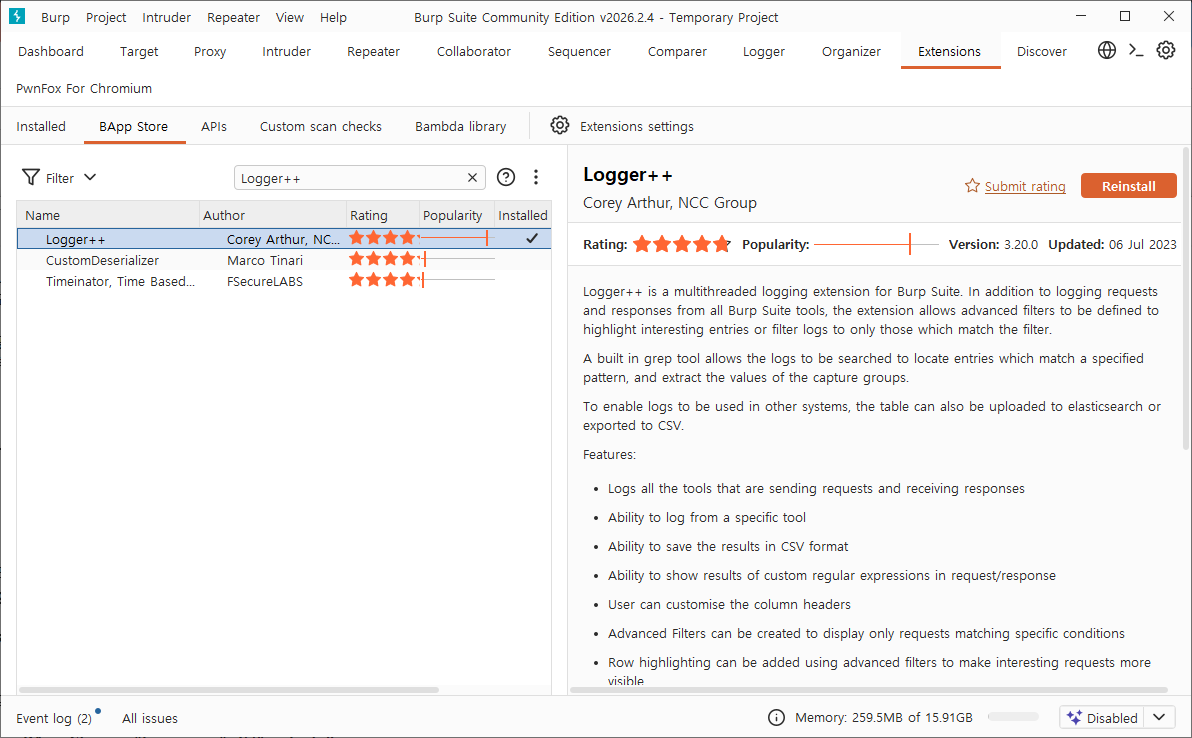1192x738 pixels.
Task: Click the Submit rating star icon
Action: click(972, 185)
